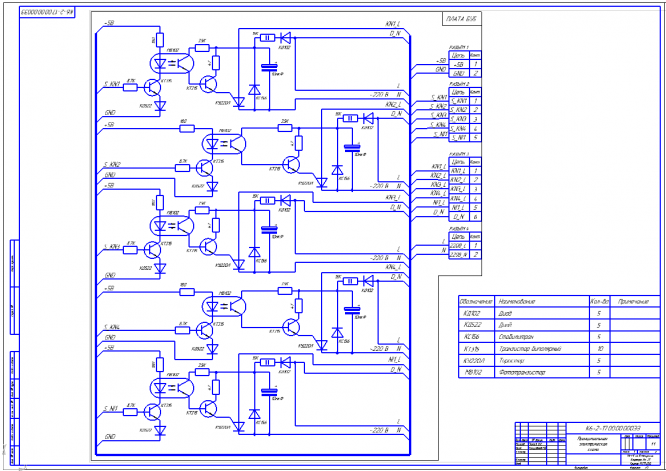Click the 220В_L cell in Разъём 4 table
The height and width of the screenshot is (471, 666).
(459, 245)
